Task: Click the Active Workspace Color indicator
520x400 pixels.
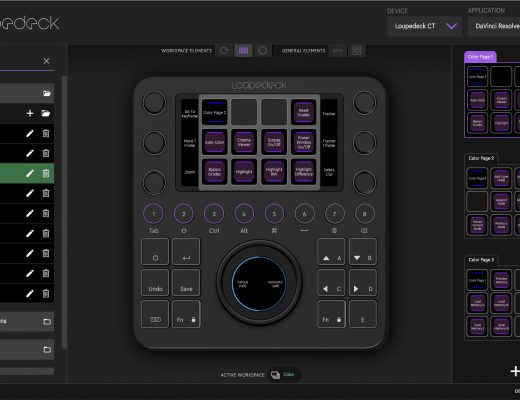Action: tap(284, 375)
